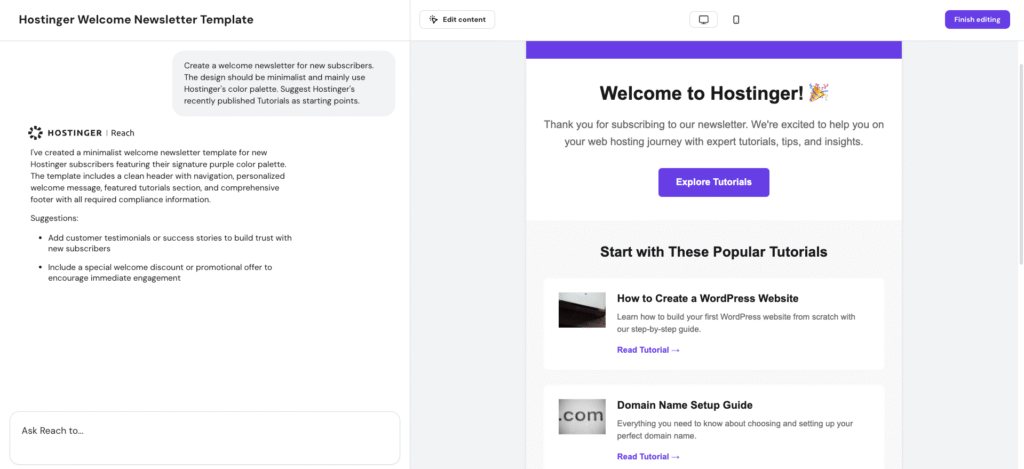The width and height of the screenshot is (1024, 469).
Task: Open Read Tutorial link for Domain Name Setup
Action: click(648, 457)
